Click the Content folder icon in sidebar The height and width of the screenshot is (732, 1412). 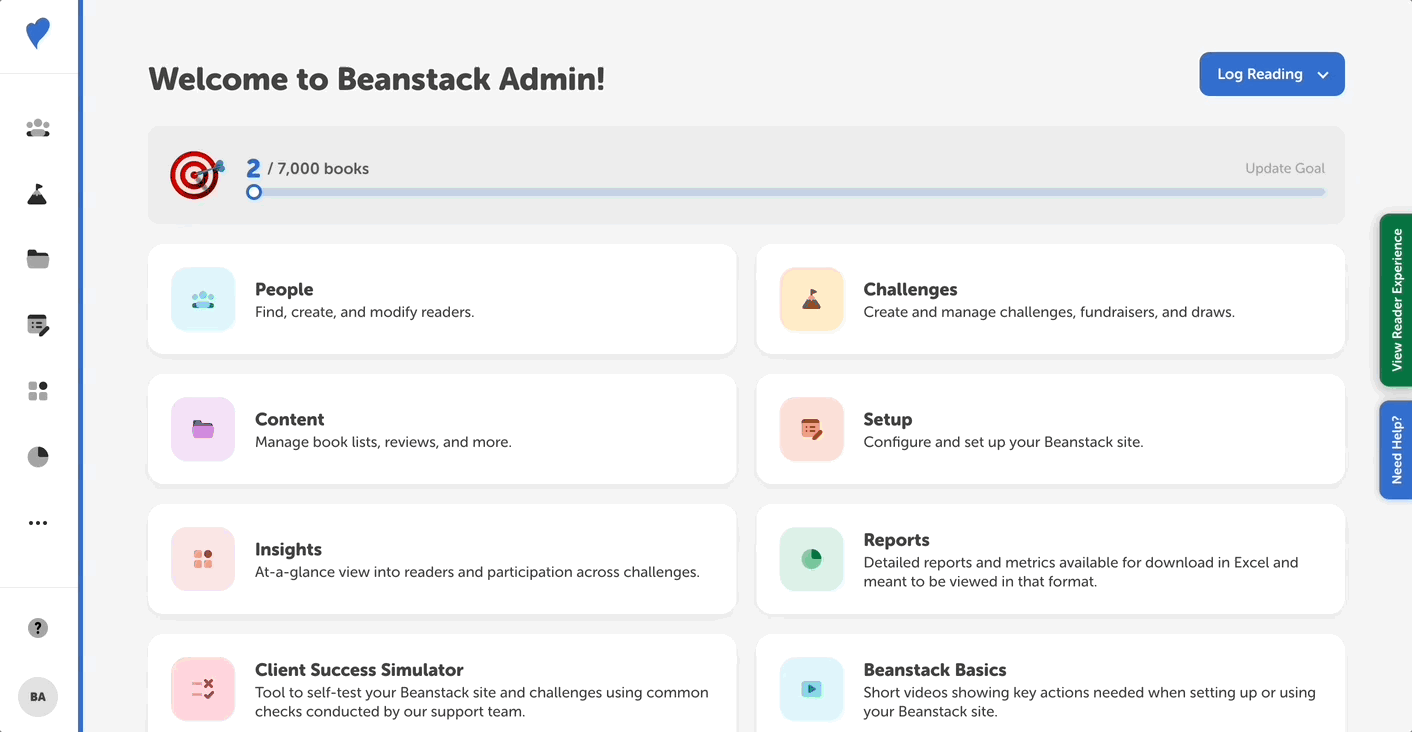click(x=37, y=259)
